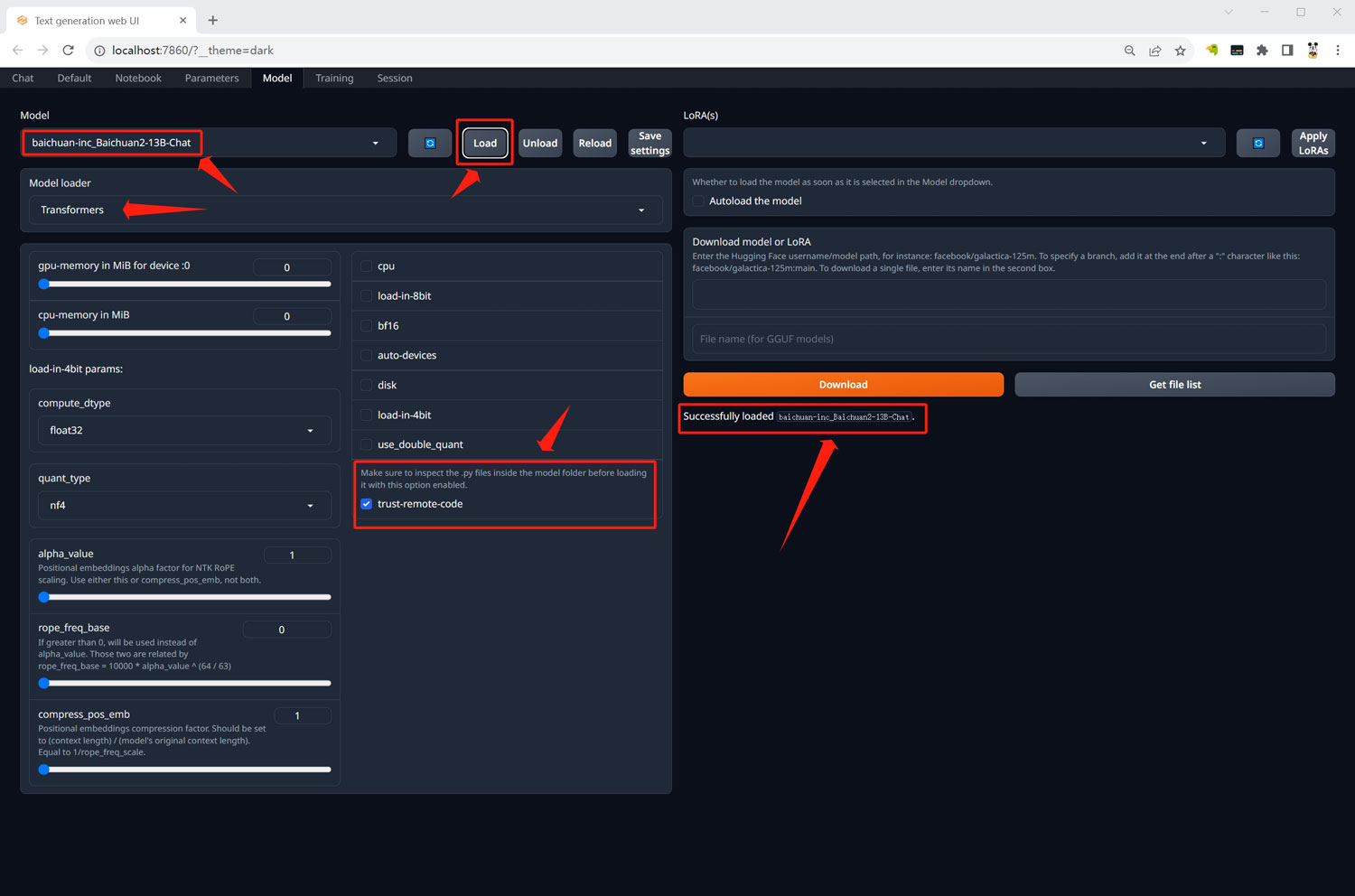1355x896 pixels.
Task: Enable Autoload the model checkbox
Action: pos(698,201)
